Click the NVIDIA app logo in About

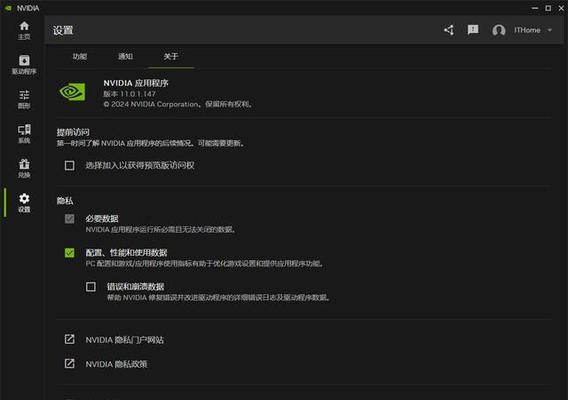72,92
